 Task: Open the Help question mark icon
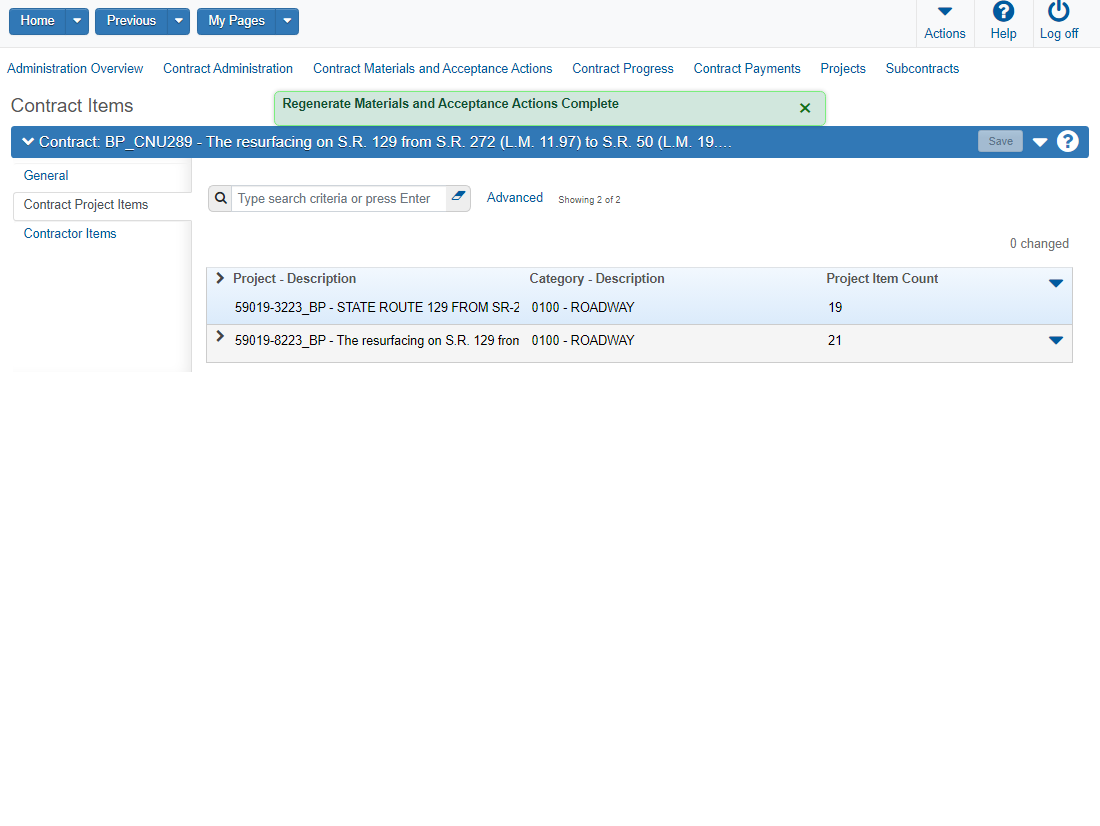pyautogui.click(x=1003, y=12)
